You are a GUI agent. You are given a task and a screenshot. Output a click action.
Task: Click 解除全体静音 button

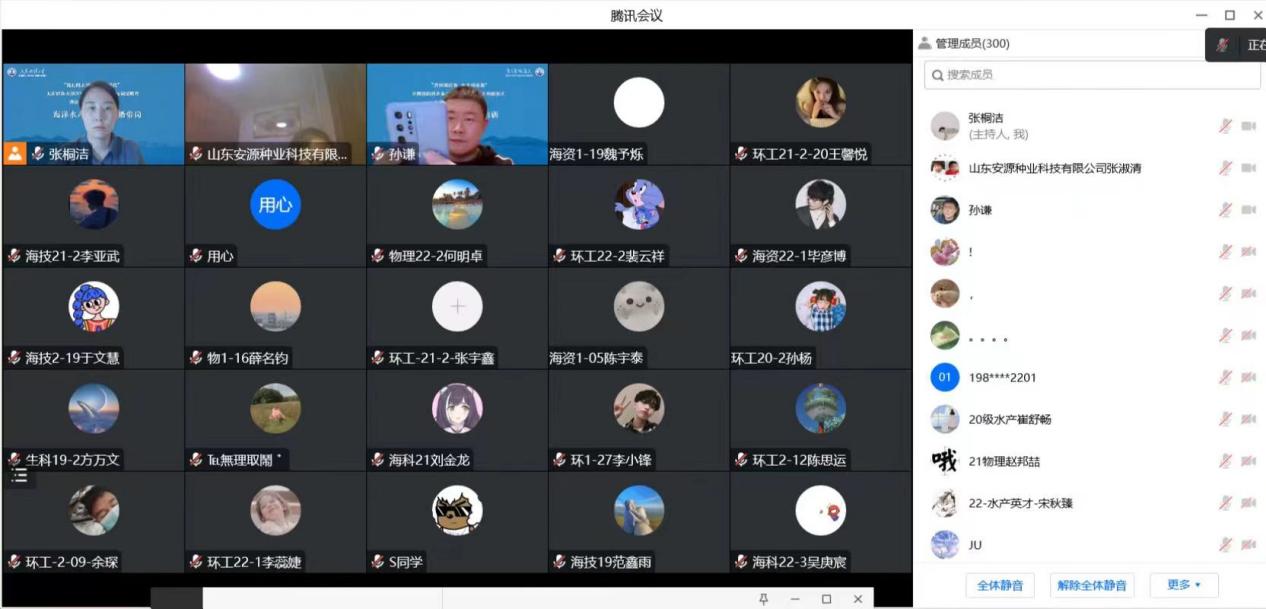pos(1092,585)
